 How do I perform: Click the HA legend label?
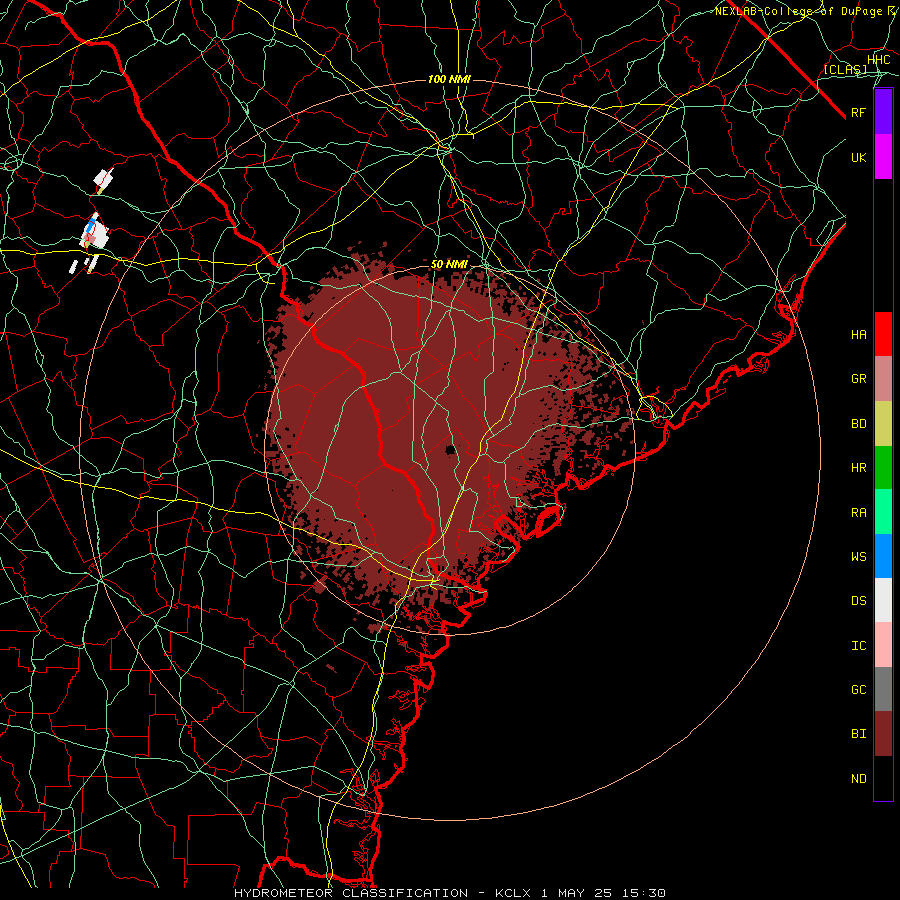[859, 335]
